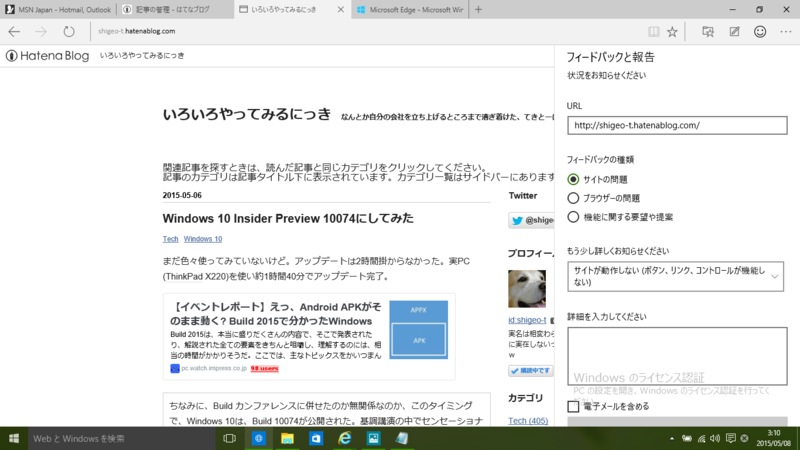Open the Windows Start menu
The height and width of the screenshot is (450, 800).
tap(14, 438)
